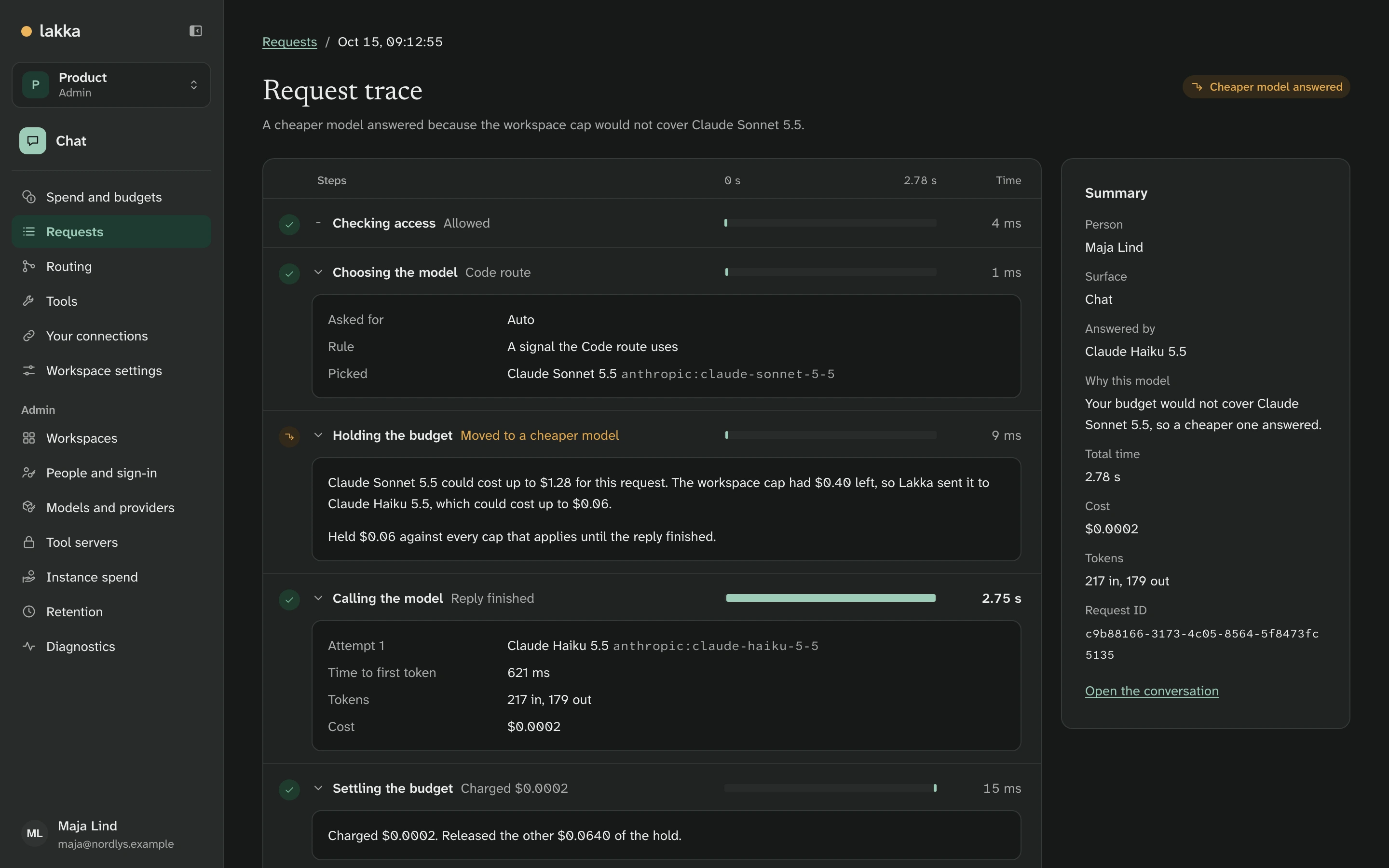
Task: Click the Your connections link icon
Action: 29,336
